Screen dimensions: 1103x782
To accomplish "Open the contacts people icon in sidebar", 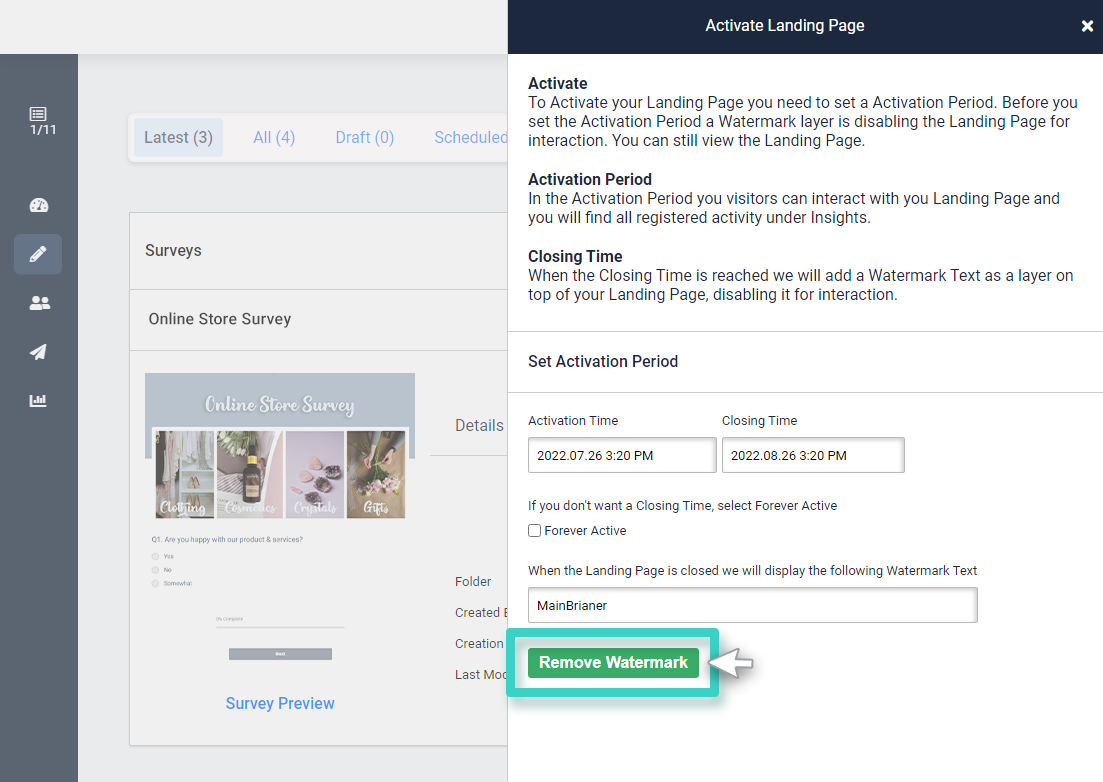I will (39, 303).
